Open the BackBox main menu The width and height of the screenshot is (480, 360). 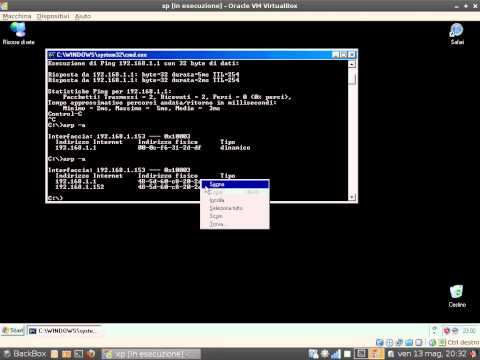coord(24,354)
